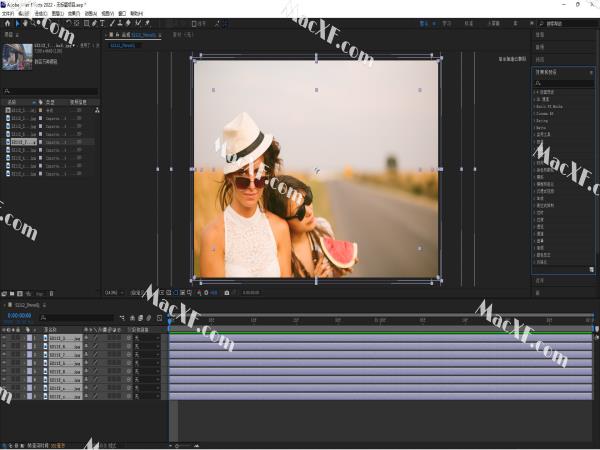Toggle visibility of the second timeline layer
The image size is (600, 450).
(x=4, y=347)
